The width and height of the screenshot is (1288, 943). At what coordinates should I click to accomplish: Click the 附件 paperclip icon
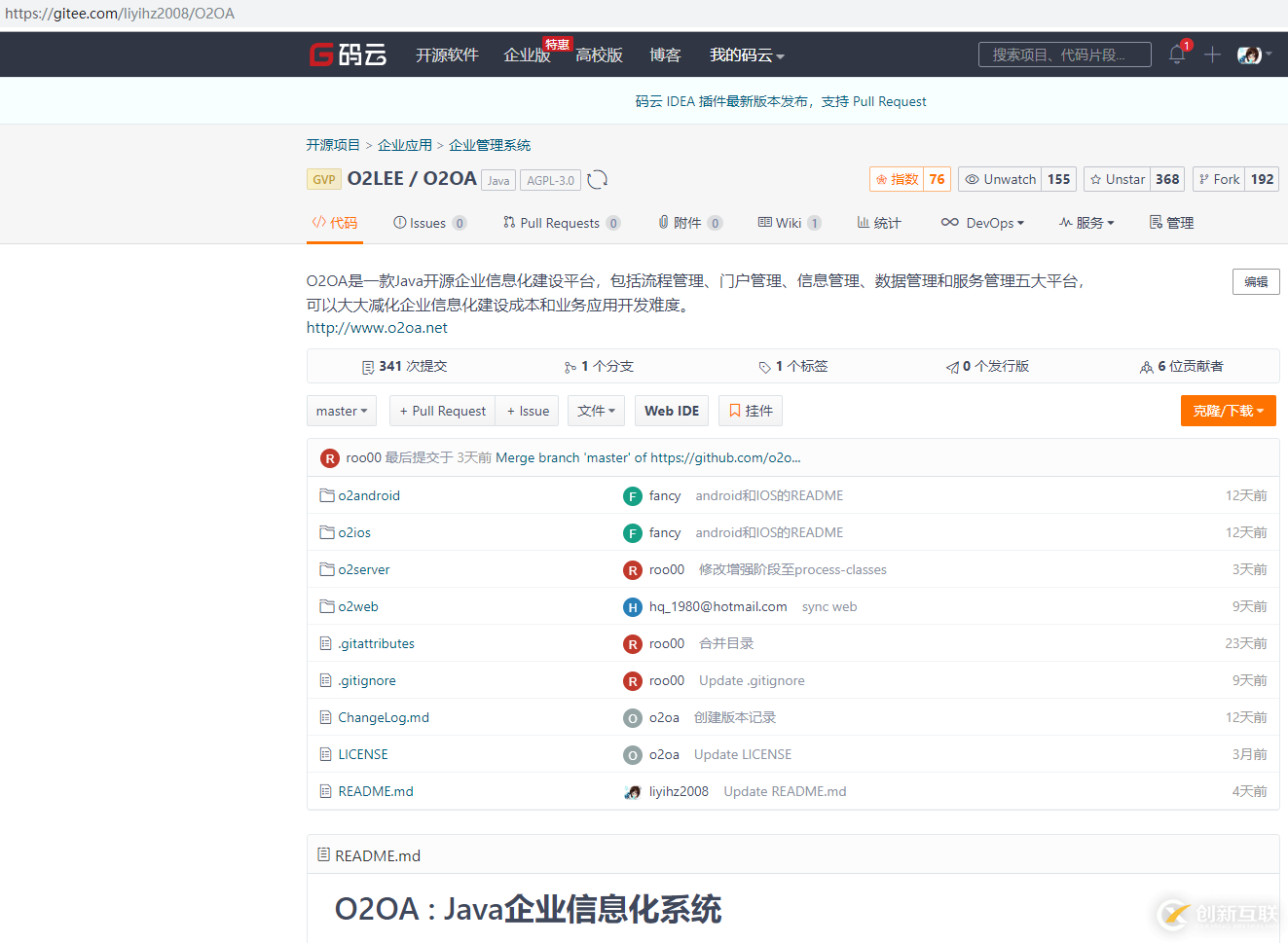coord(665,222)
